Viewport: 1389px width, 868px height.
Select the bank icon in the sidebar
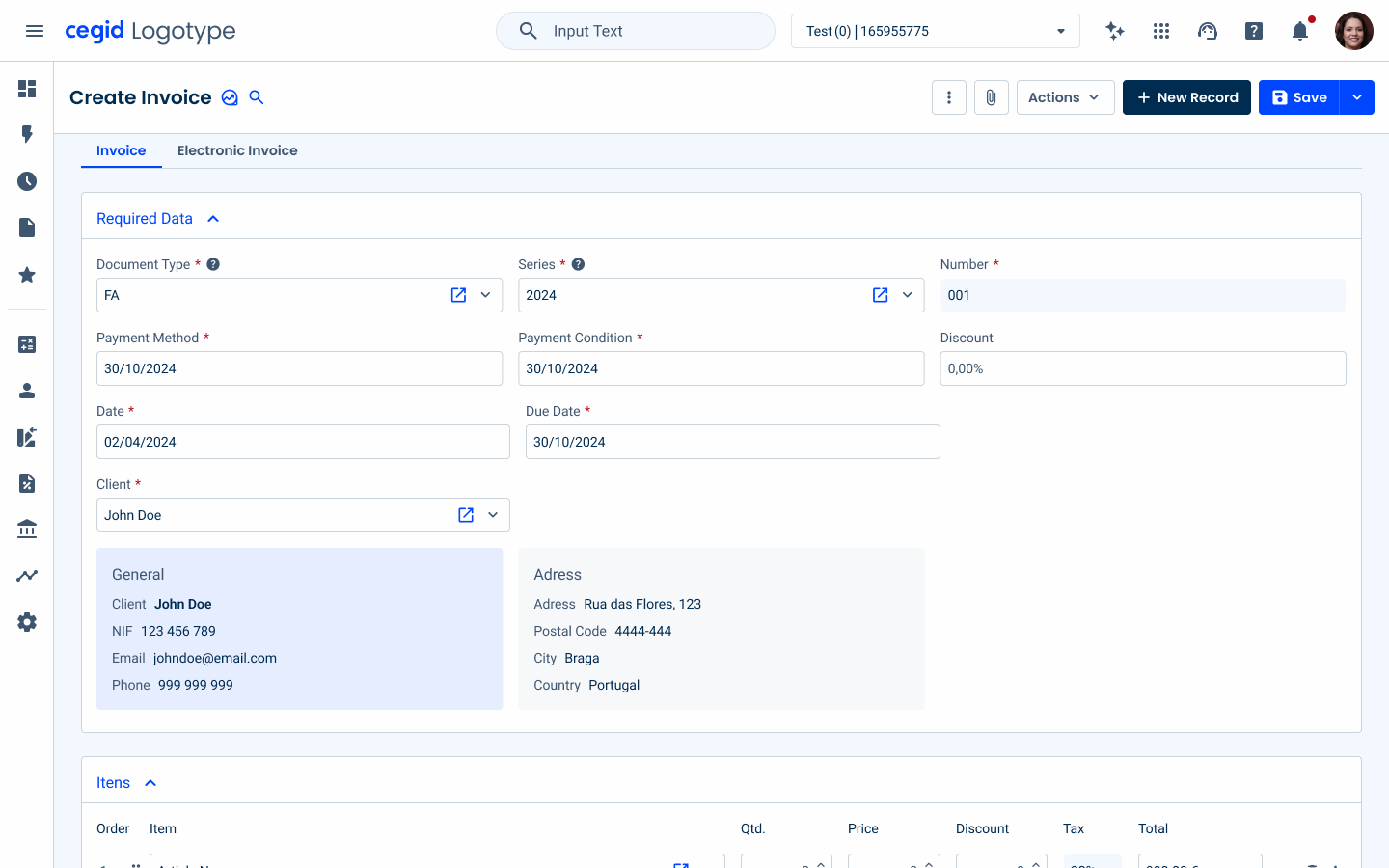point(27,529)
